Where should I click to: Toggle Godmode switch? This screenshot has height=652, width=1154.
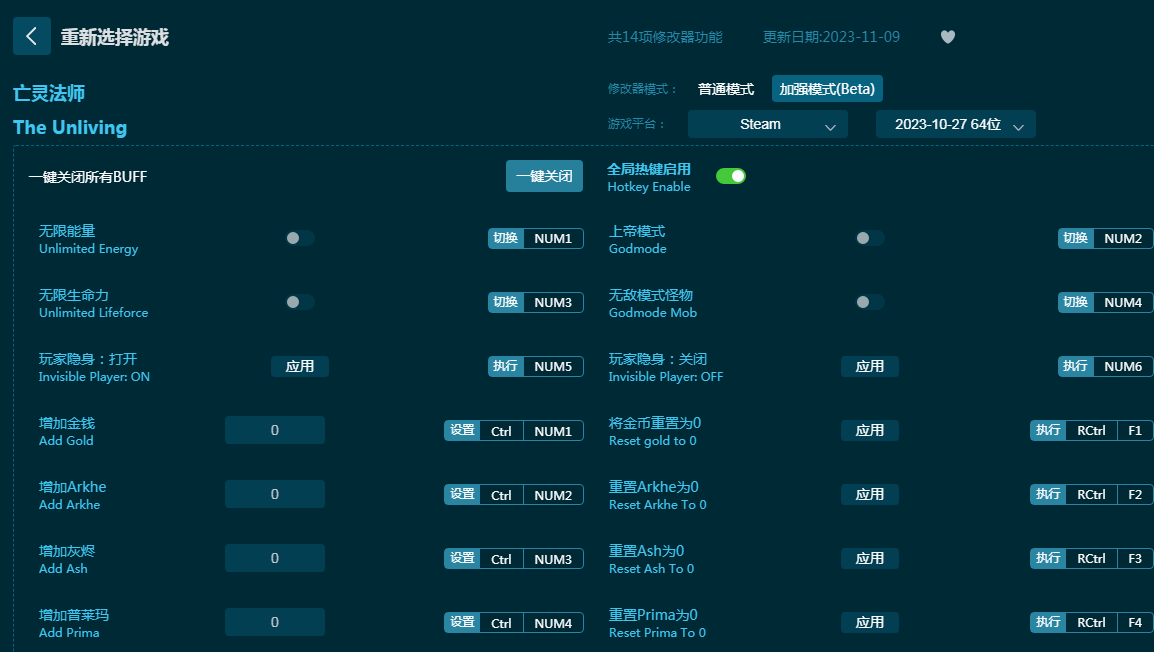click(x=870, y=238)
